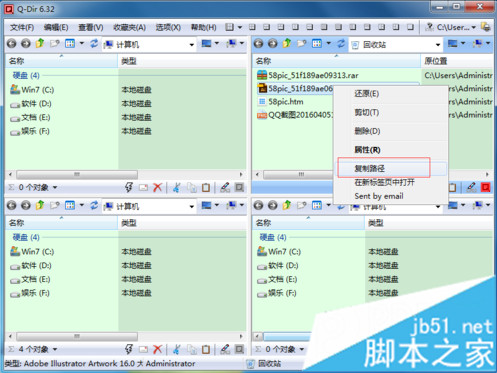This screenshot has width=497, height=373.
Task: Go forward in the bottom-left pane
Action: point(26,206)
